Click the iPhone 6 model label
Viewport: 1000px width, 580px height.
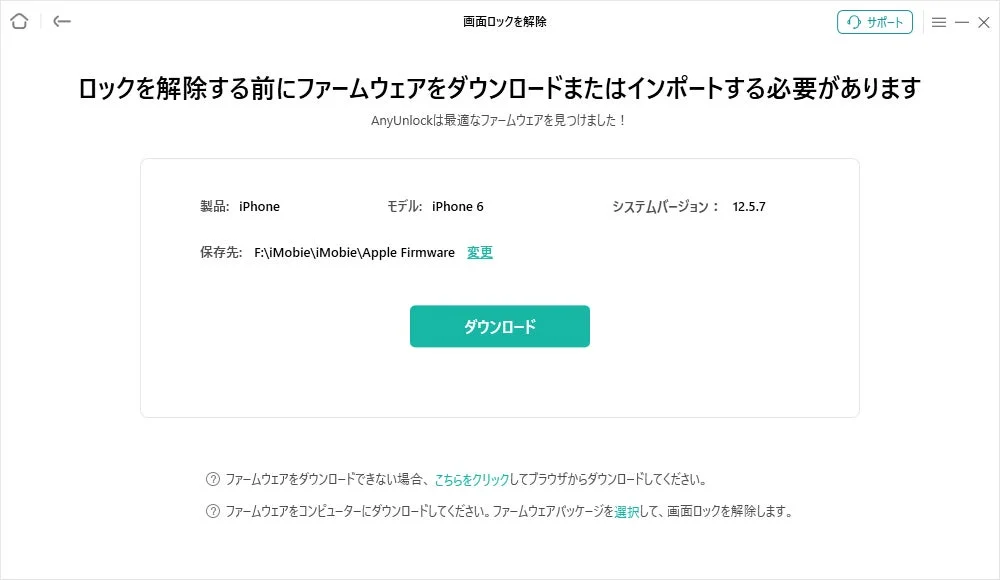coord(458,206)
